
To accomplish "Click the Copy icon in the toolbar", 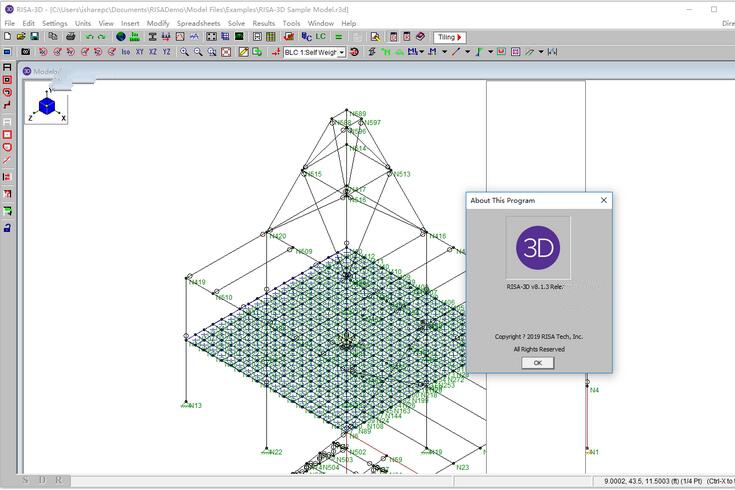I will (52, 36).
